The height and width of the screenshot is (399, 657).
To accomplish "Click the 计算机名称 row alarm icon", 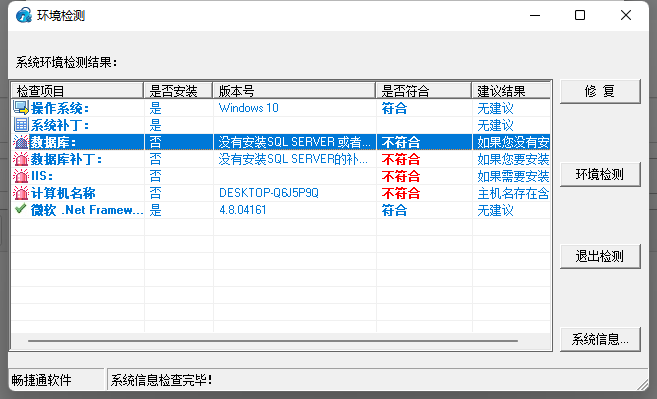I will 21,193.
